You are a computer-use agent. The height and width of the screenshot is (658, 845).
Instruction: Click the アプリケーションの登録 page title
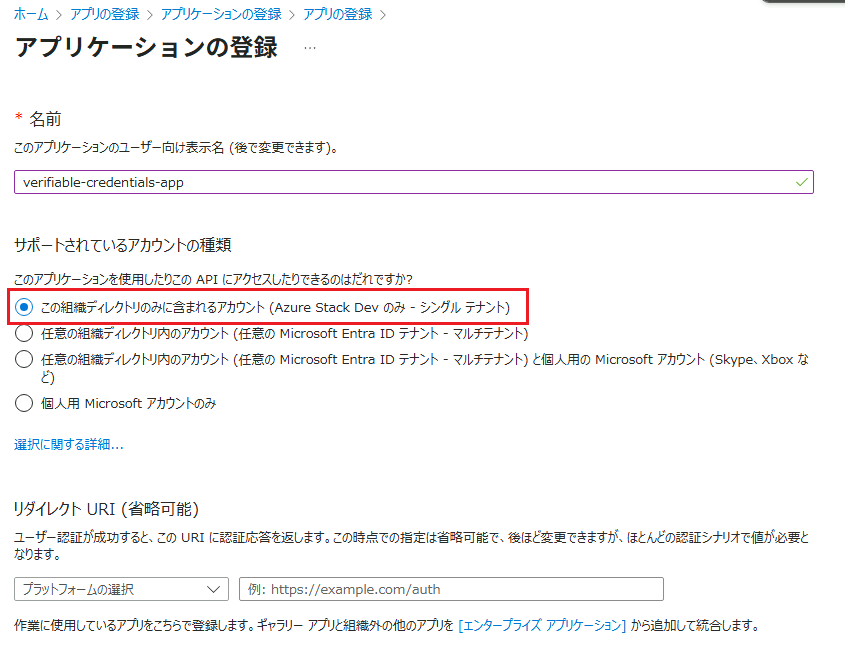pyautogui.click(x=146, y=48)
